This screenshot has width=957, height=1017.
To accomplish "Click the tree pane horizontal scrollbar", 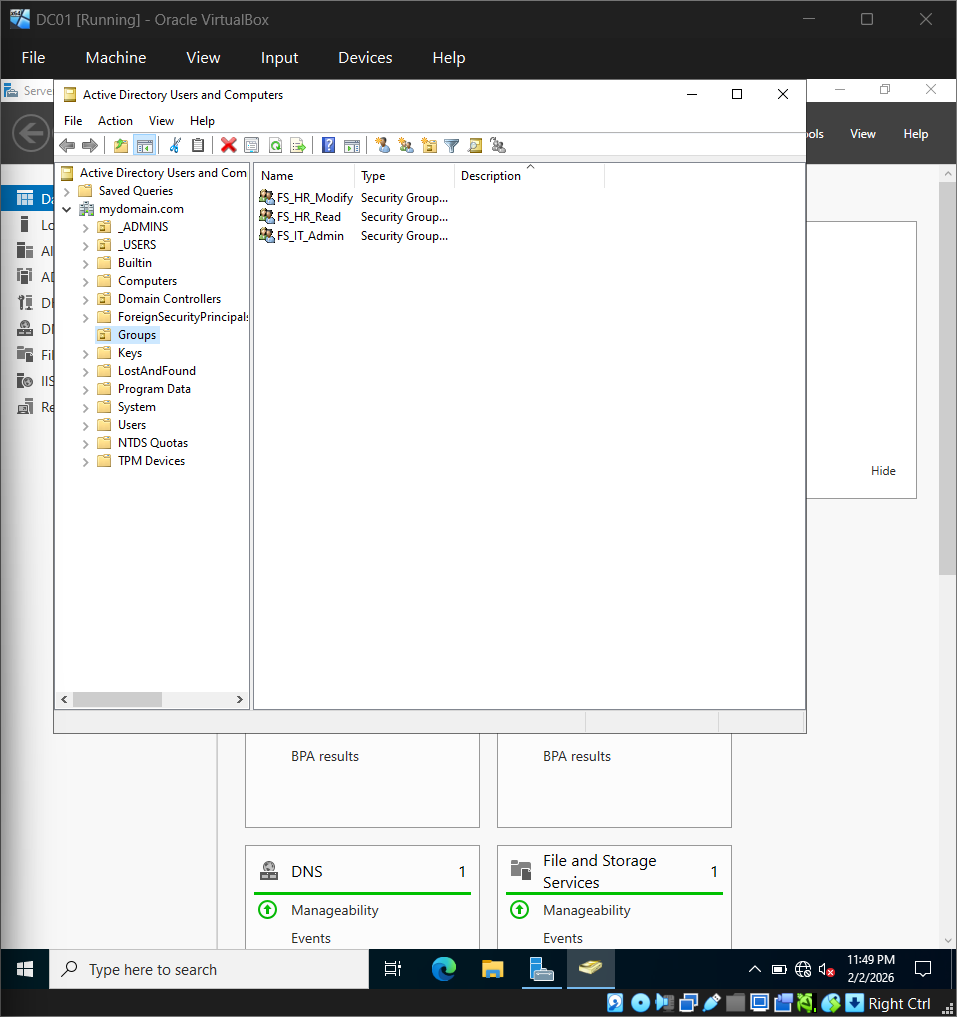I will [x=117, y=699].
